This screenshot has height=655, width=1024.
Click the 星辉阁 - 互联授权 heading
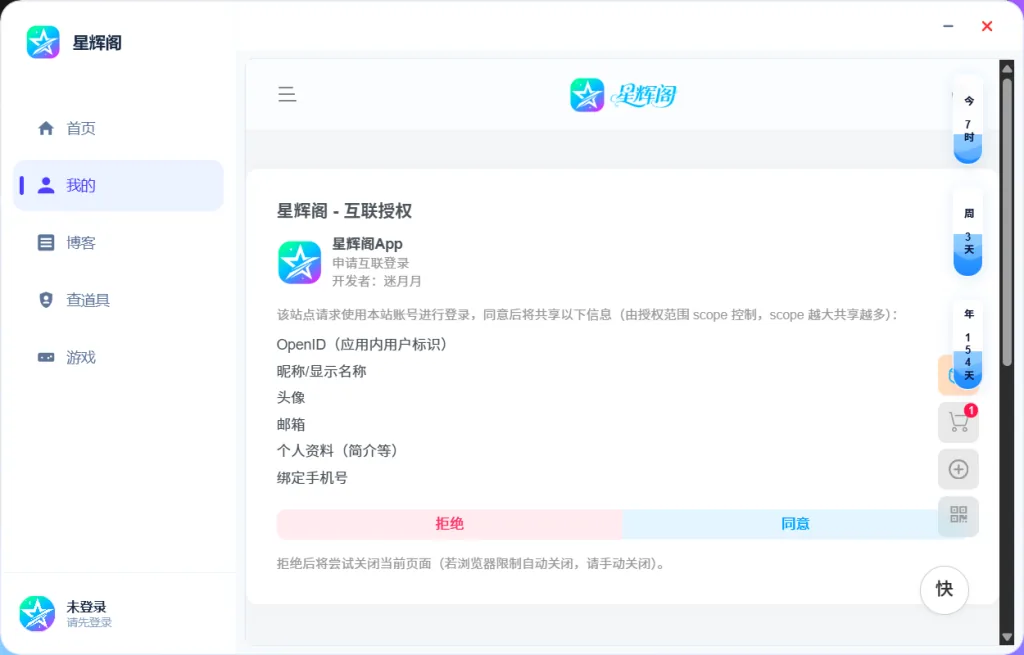[x=344, y=211]
